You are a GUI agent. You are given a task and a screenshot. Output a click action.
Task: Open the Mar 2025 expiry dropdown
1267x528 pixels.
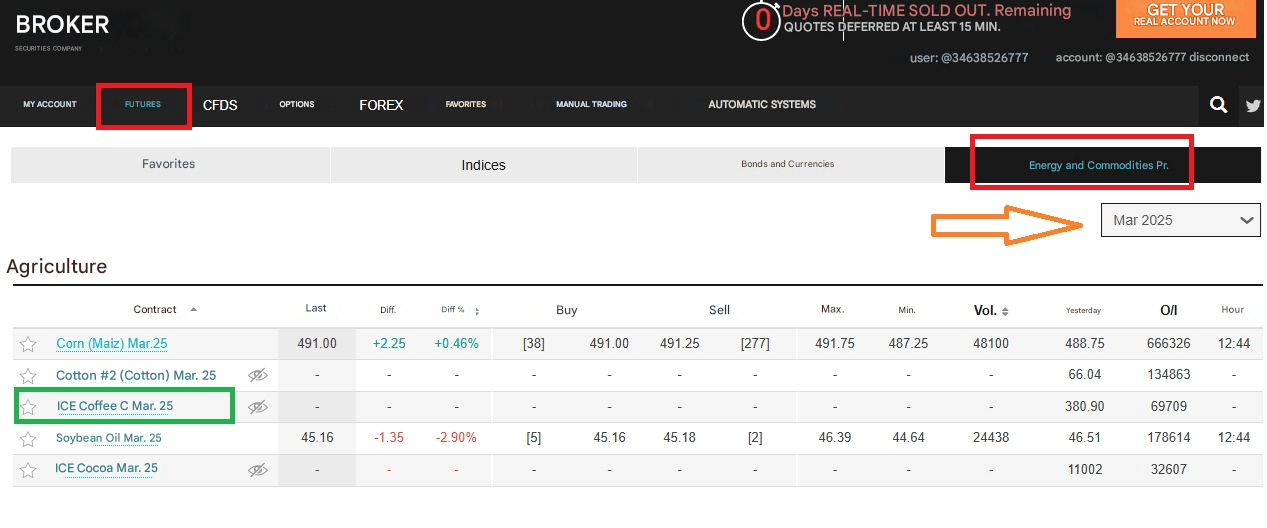(1180, 220)
